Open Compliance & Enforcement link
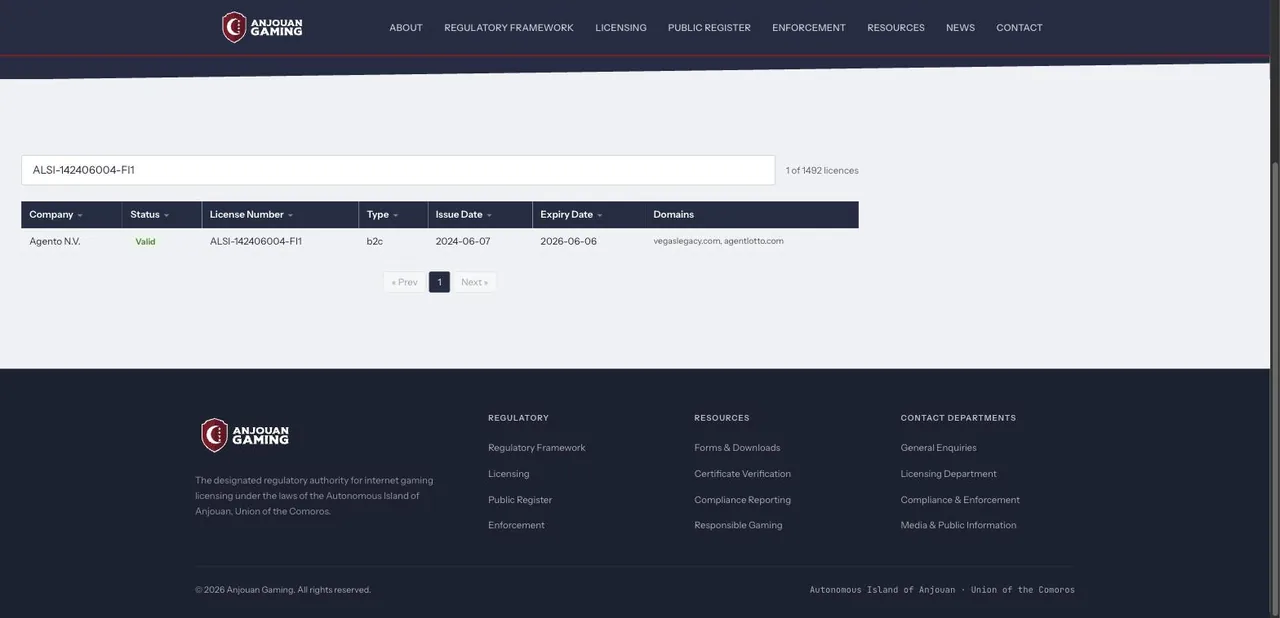Image resolution: width=1280 pixels, height=618 pixels. [x=960, y=500]
